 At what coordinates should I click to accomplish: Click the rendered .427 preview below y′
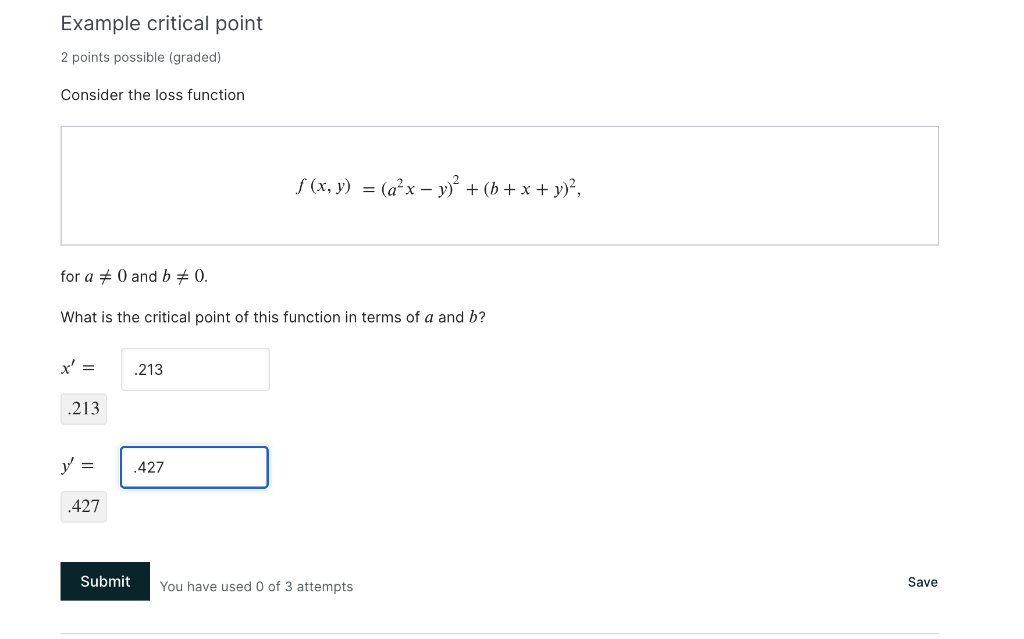(83, 506)
